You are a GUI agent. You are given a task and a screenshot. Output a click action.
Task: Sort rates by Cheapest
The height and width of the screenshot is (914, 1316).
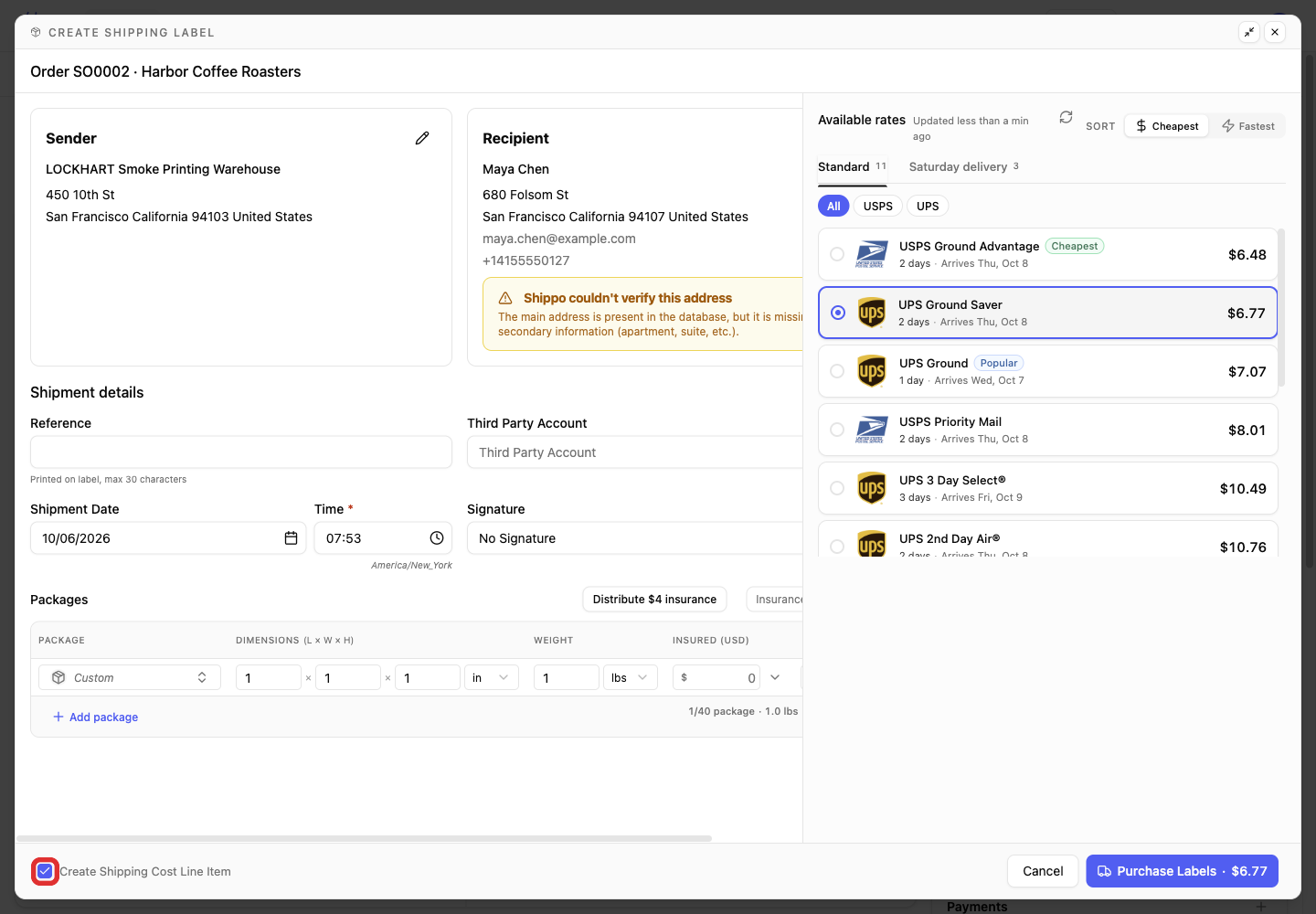(1167, 126)
